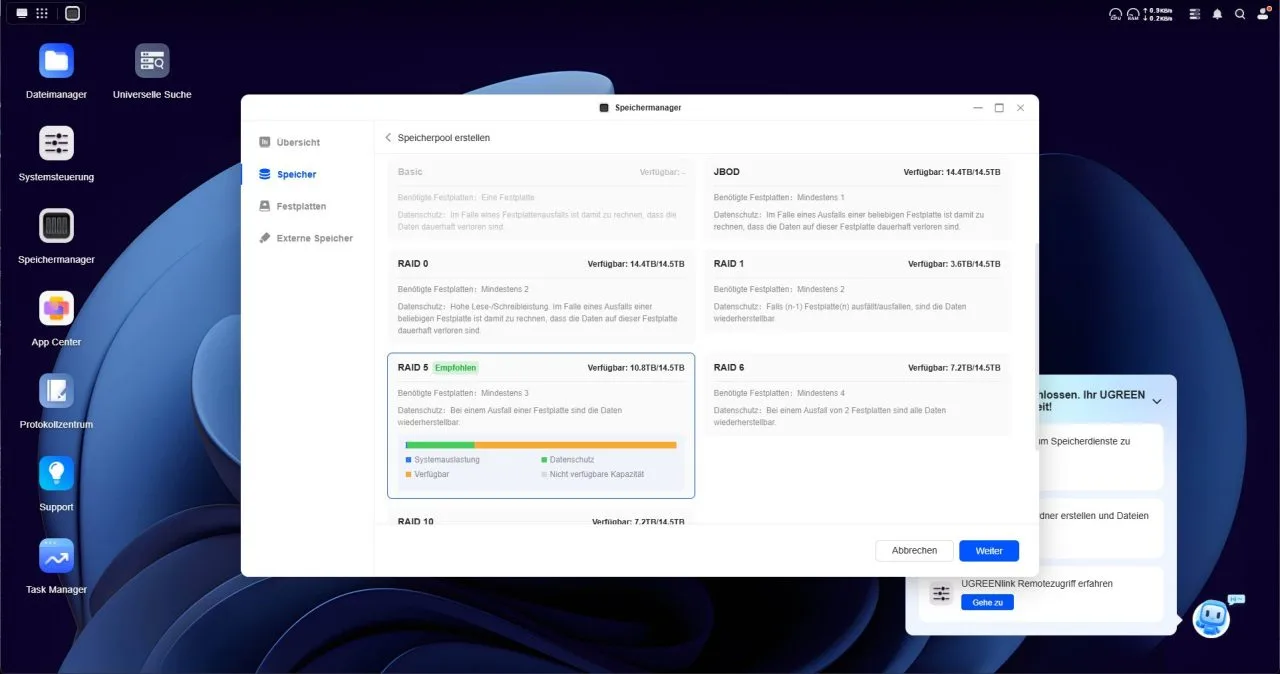Launch Task Manager from the desktop
1280x674 pixels.
[56, 556]
